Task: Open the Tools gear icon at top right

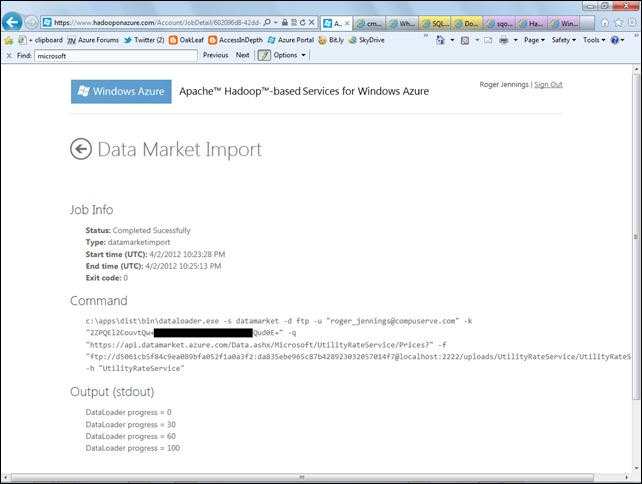Action: pyautogui.click(x=632, y=23)
